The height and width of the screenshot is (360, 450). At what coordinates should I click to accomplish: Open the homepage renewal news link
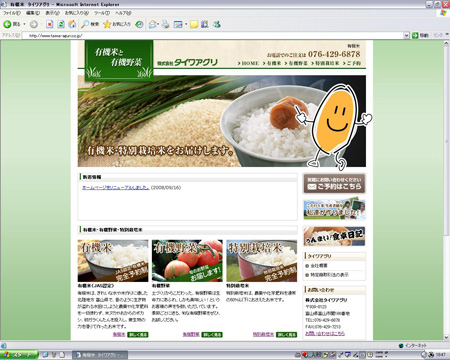116,188
